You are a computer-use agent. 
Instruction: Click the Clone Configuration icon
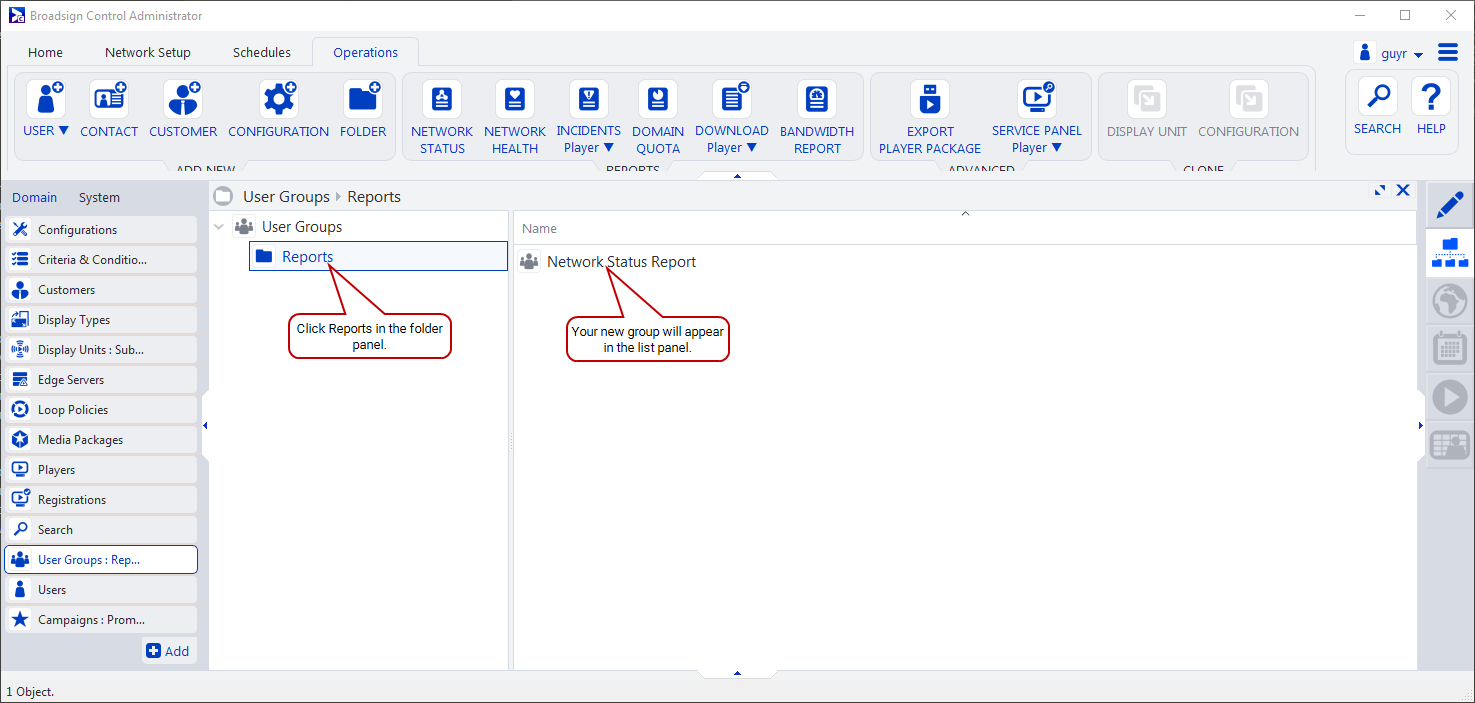[1248, 100]
